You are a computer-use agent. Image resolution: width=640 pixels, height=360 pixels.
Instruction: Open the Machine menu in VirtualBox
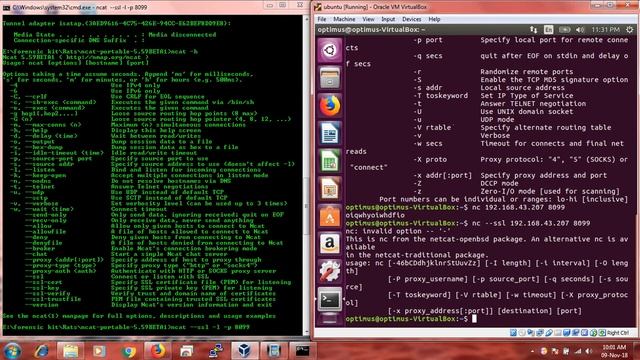point(344,19)
